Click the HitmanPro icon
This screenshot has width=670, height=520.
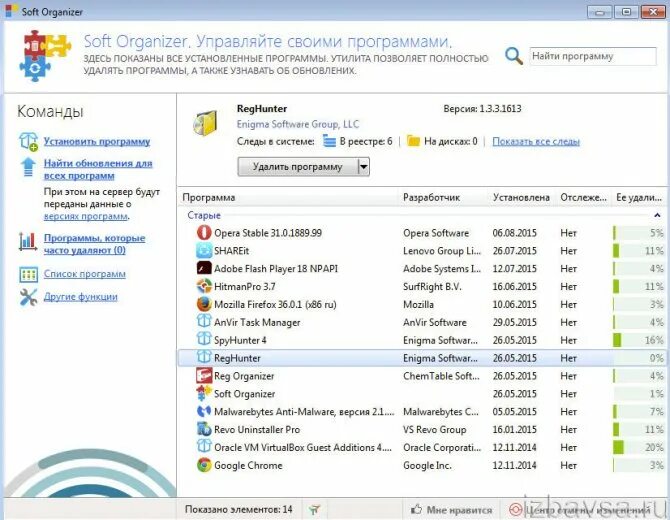coord(204,286)
